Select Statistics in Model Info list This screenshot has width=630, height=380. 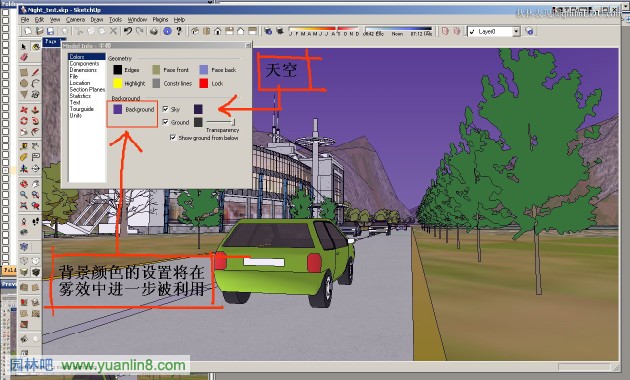coord(80,96)
